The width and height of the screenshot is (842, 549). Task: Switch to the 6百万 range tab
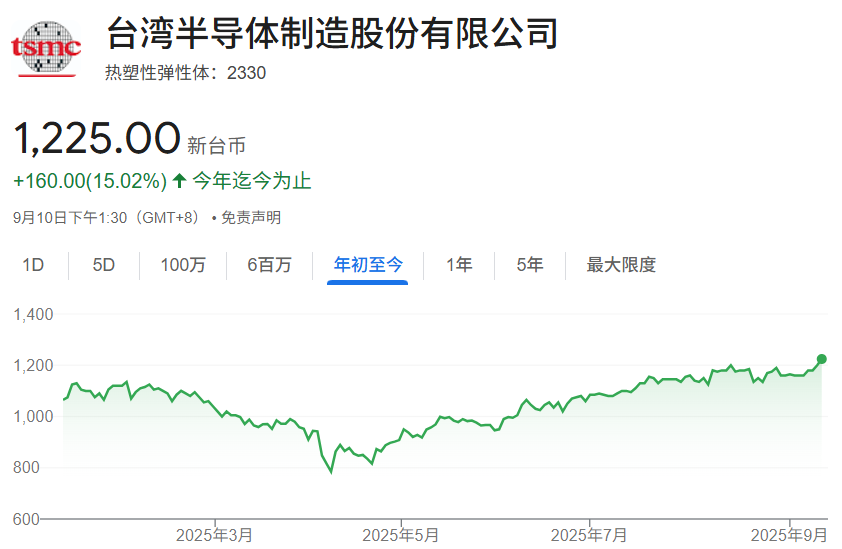click(x=269, y=265)
